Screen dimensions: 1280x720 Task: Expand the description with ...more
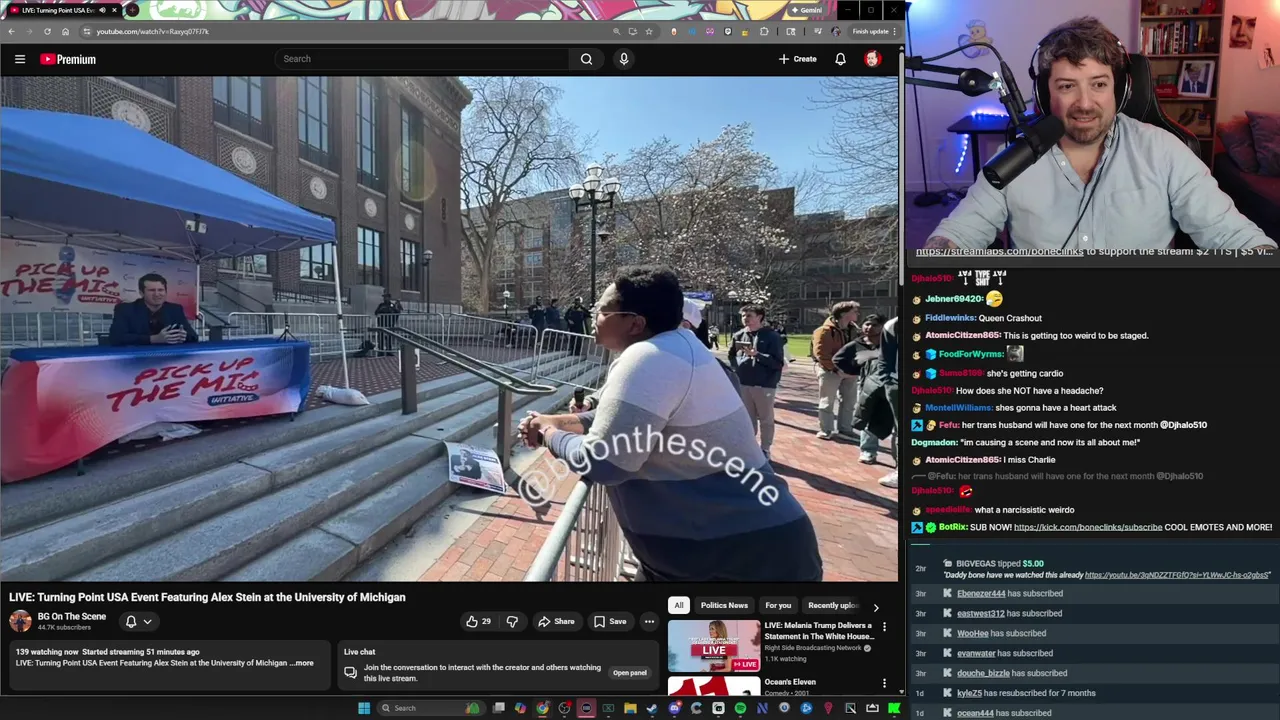click(x=302, y=663)
